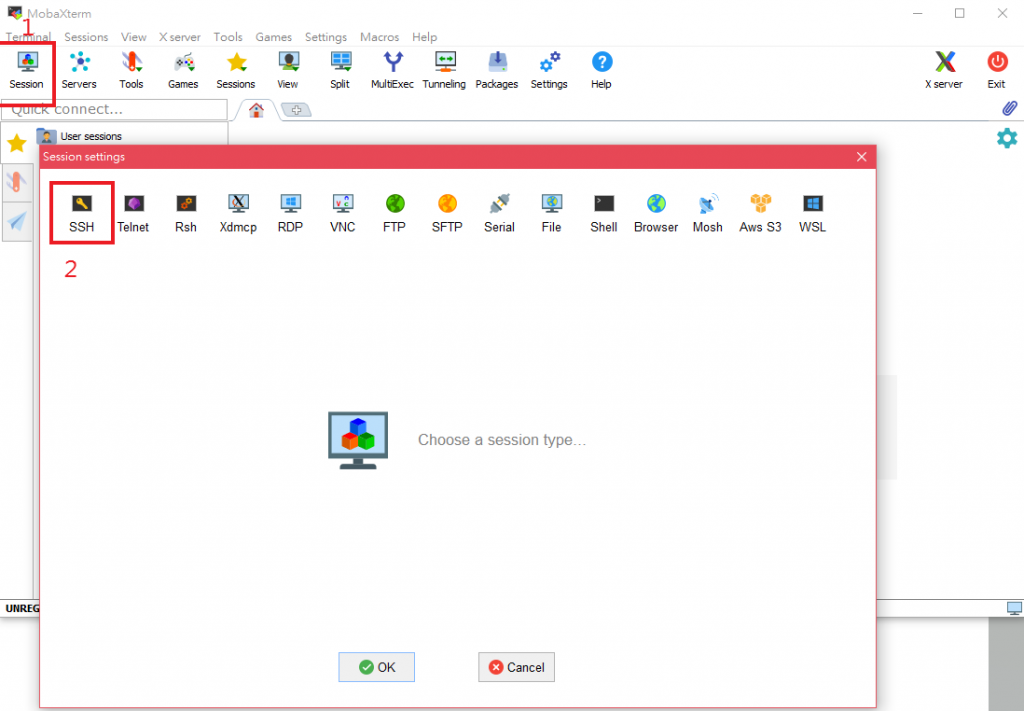This screenshot has height=711, width=1024.
Task: Start the X server toolbar icon
Action: (944, 71)
